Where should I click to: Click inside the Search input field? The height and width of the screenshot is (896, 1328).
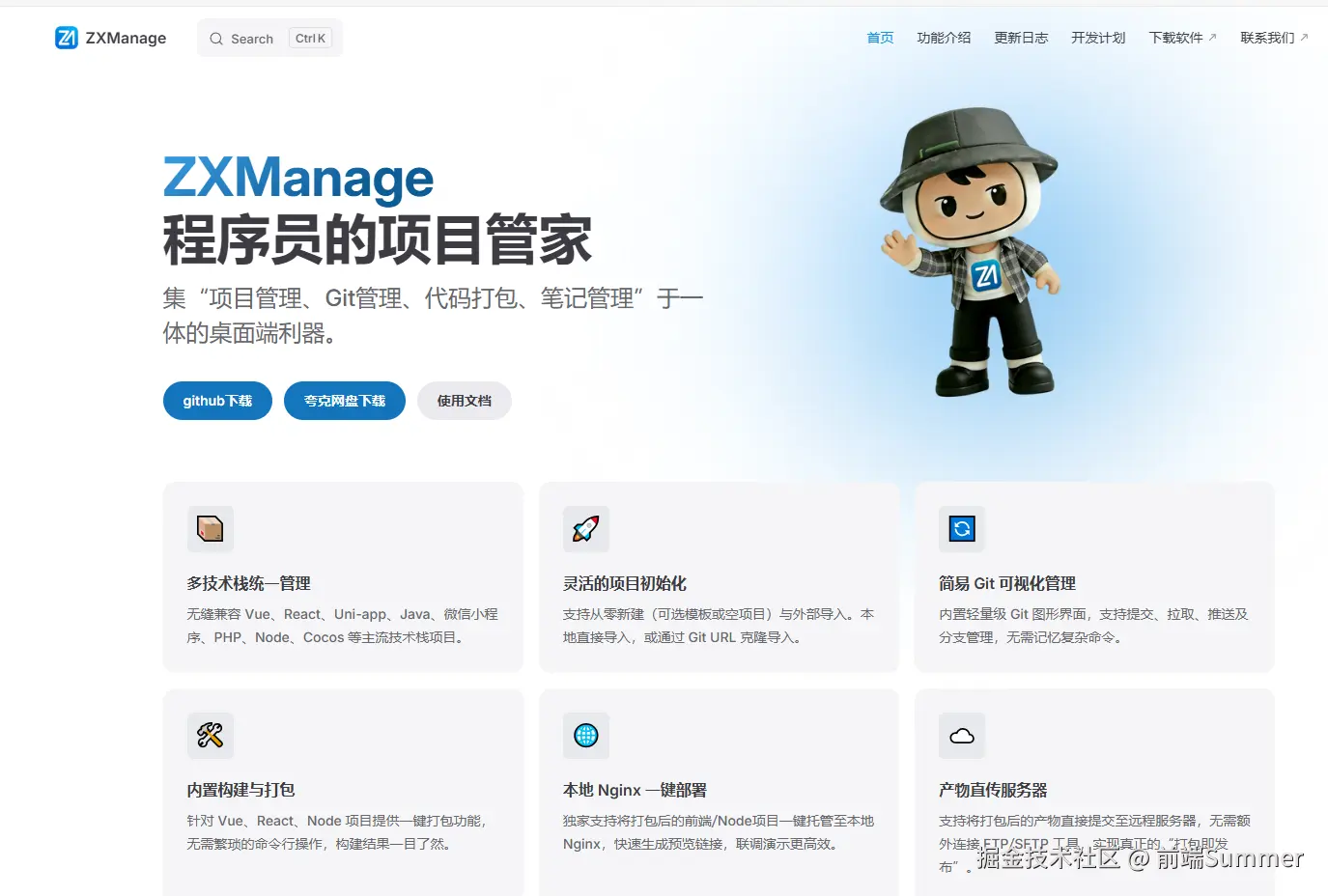pos(254,38)
